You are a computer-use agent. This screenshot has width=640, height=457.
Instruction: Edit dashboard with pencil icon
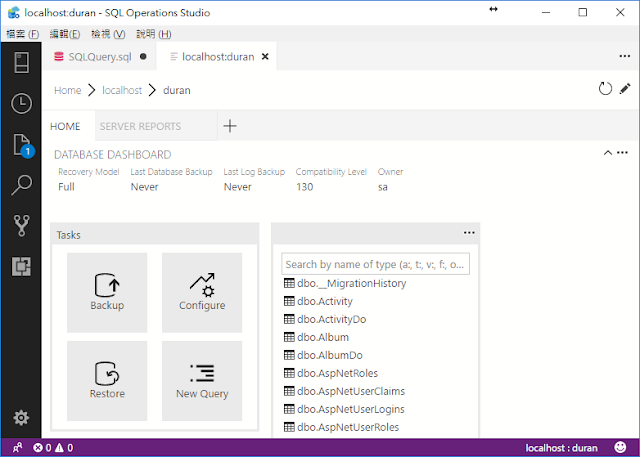(x=625, y=89)
